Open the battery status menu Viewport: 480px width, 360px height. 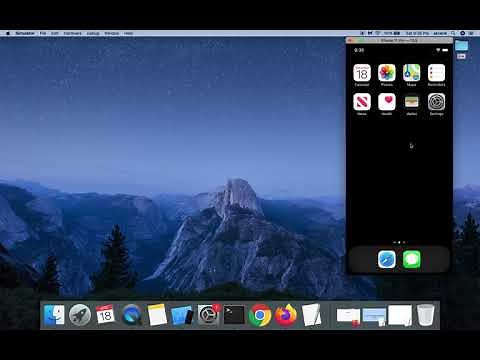pos(391,33)
